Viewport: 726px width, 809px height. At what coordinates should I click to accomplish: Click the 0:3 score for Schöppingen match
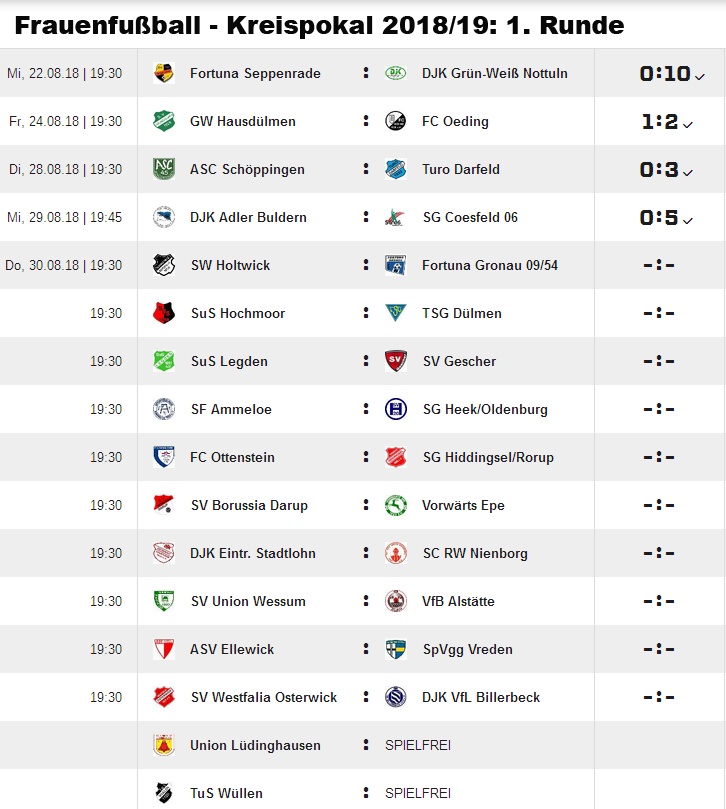point(659,169)
